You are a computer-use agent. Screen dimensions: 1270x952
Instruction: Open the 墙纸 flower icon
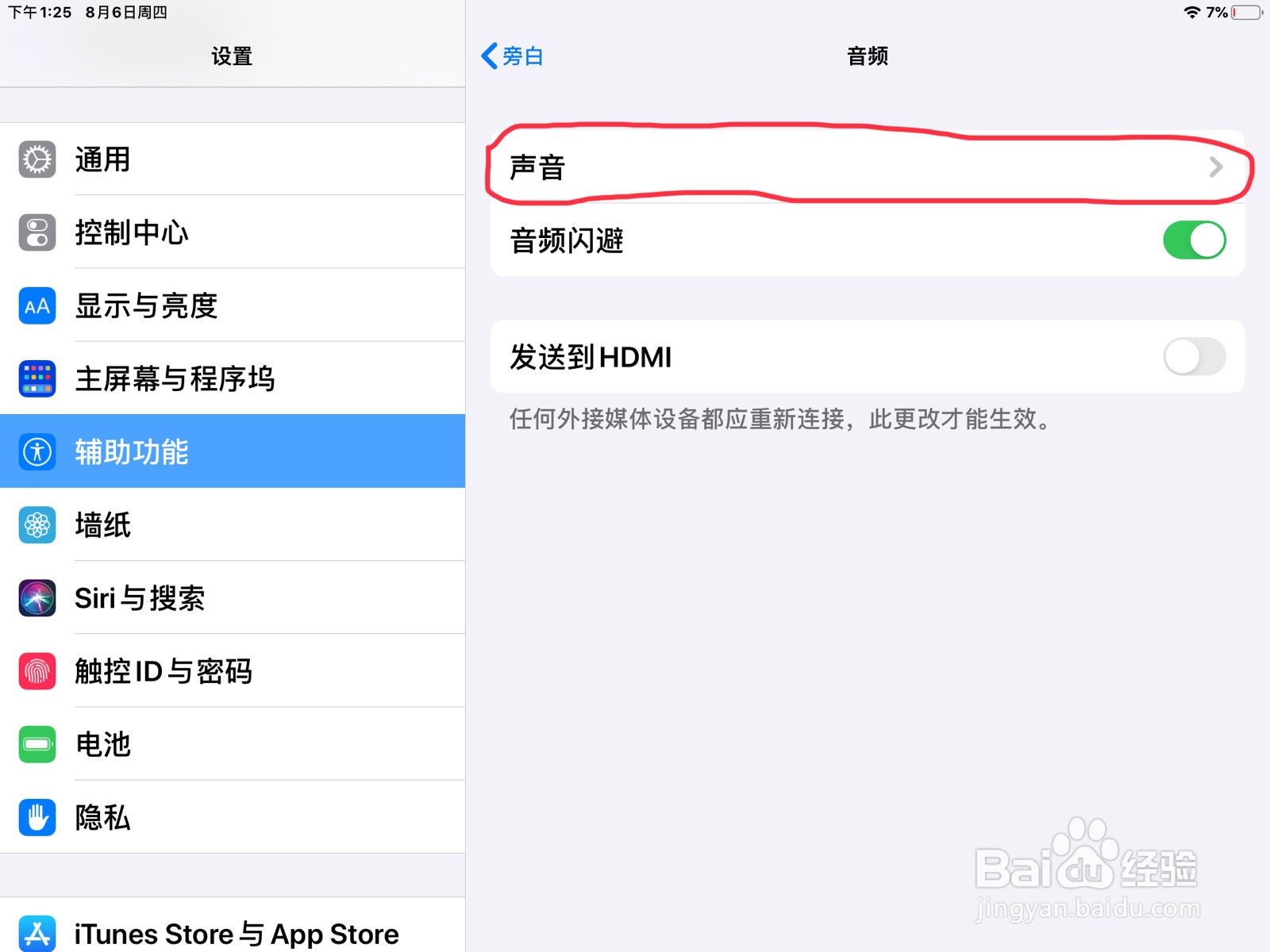(x=37, y=525)
